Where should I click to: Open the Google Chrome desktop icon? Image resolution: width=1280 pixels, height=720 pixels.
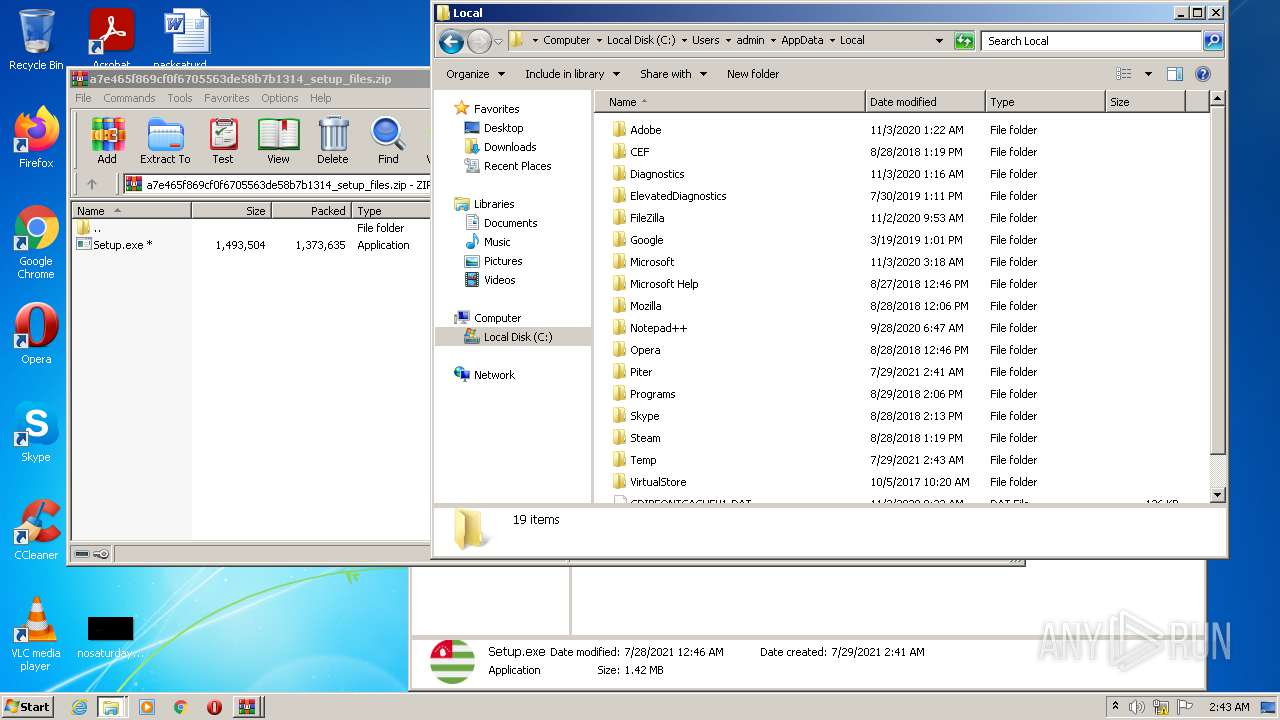click(36, 243)
